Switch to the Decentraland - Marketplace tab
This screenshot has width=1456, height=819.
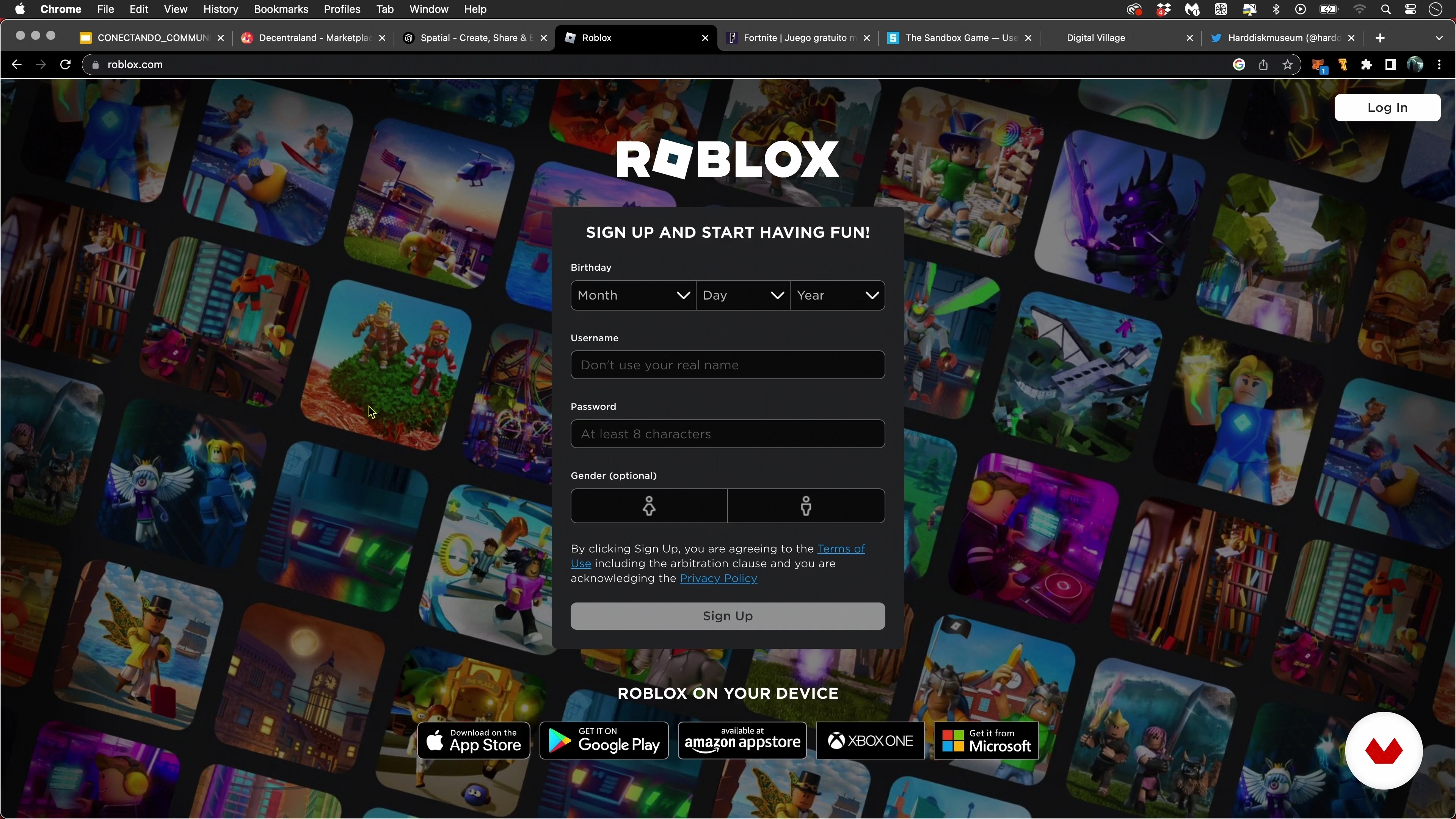pos(314,38)
